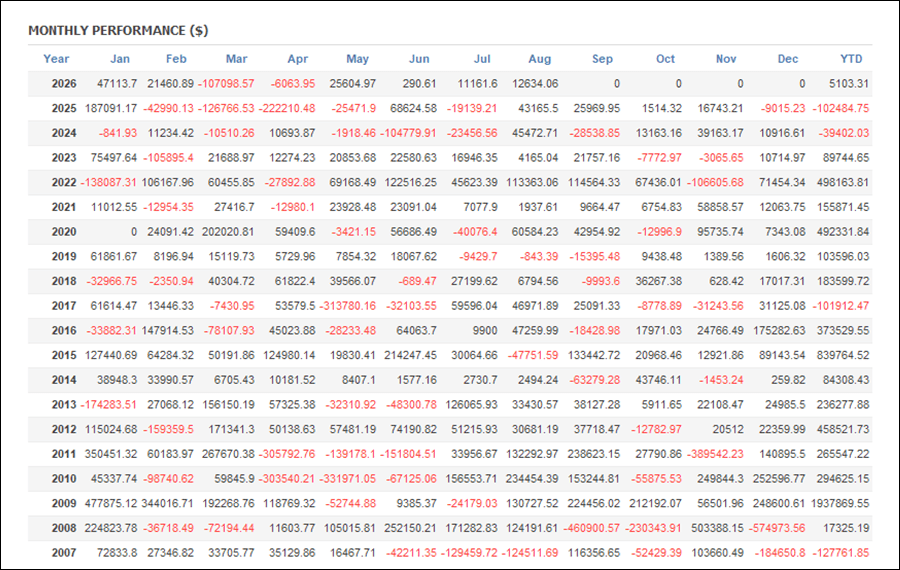This screenshot has width=900, height=570.
Task: Select the Jan column header
Action: click(x=120, y=59)
